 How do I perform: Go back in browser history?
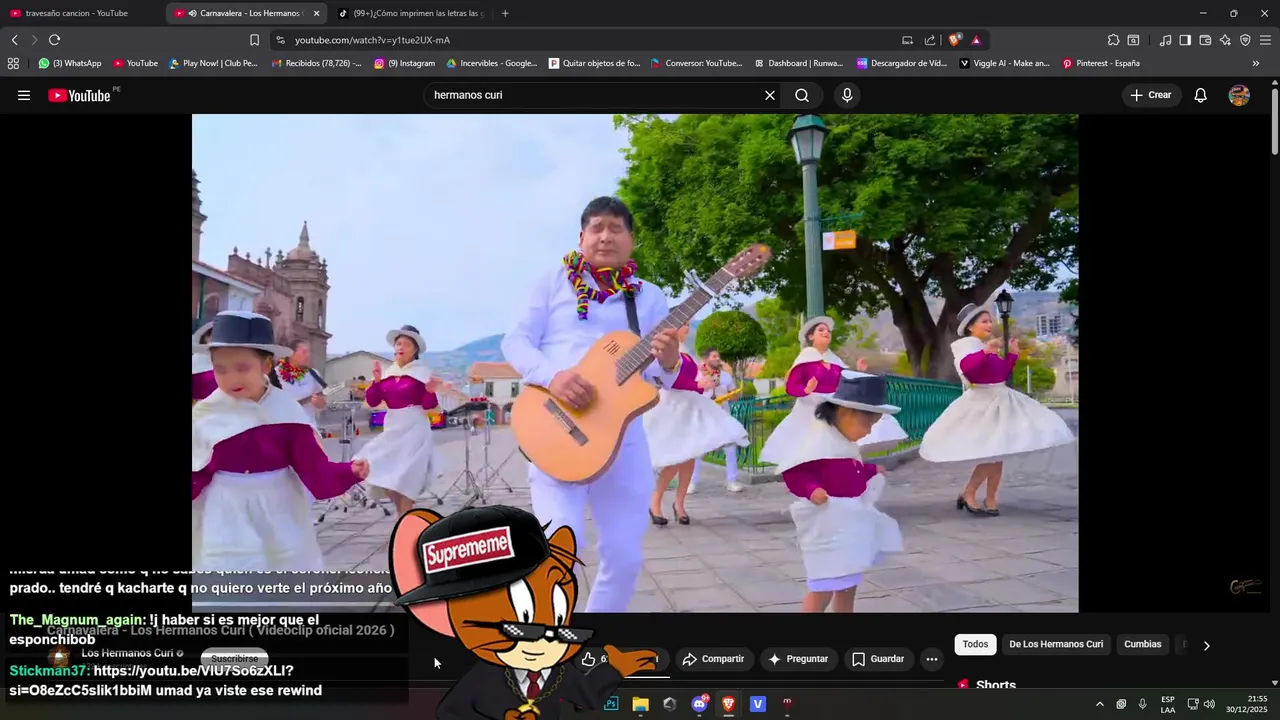pyautogui.click(x=14, y=40)
